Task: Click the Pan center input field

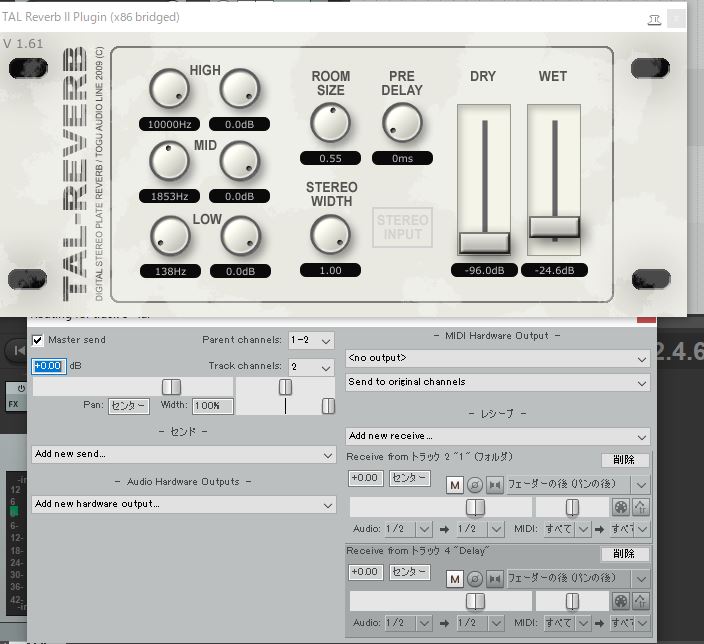Action: (x=128, y=406)
